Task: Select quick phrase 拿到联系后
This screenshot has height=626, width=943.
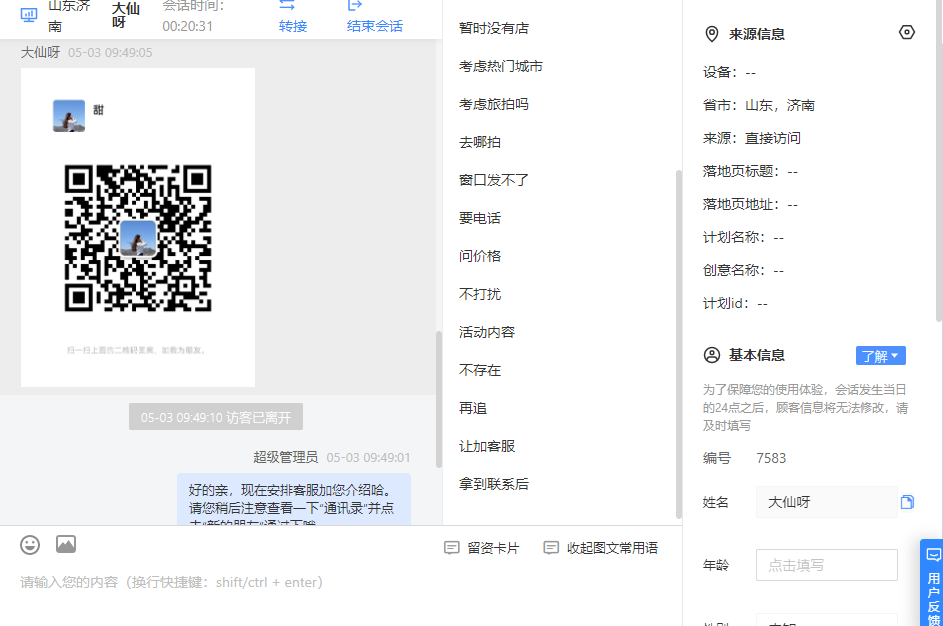Action: click(x=494, y=484)
